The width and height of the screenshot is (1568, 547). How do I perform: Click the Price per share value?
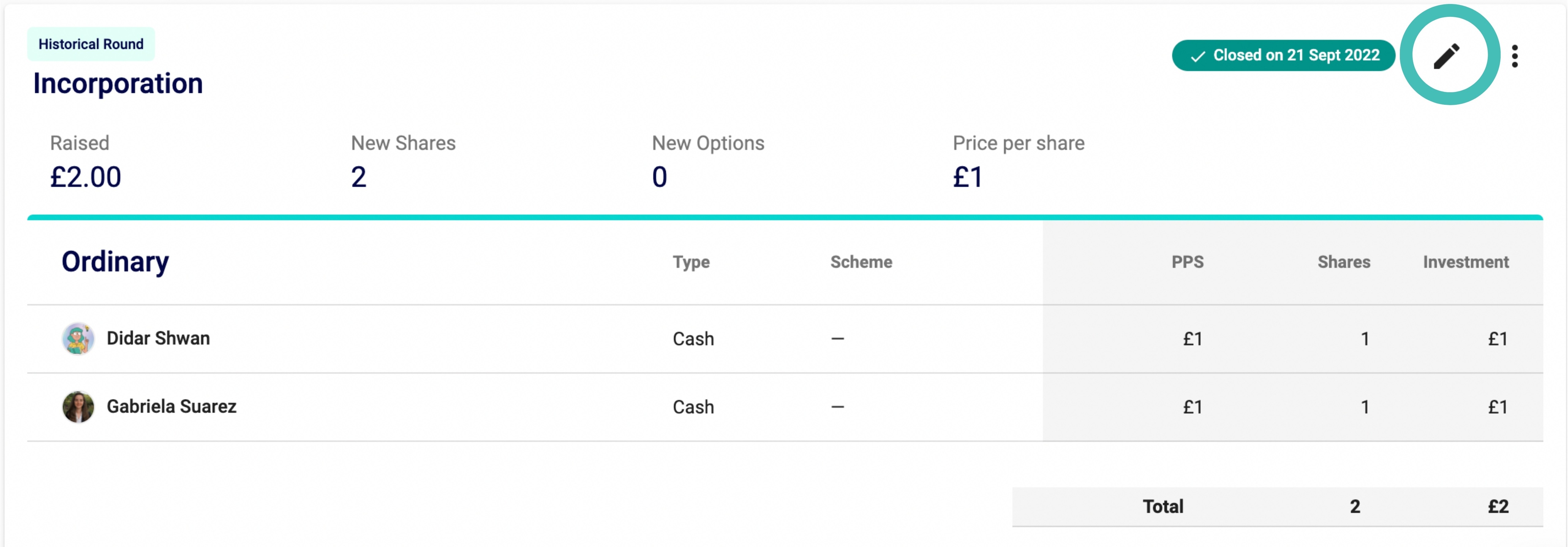968,177
